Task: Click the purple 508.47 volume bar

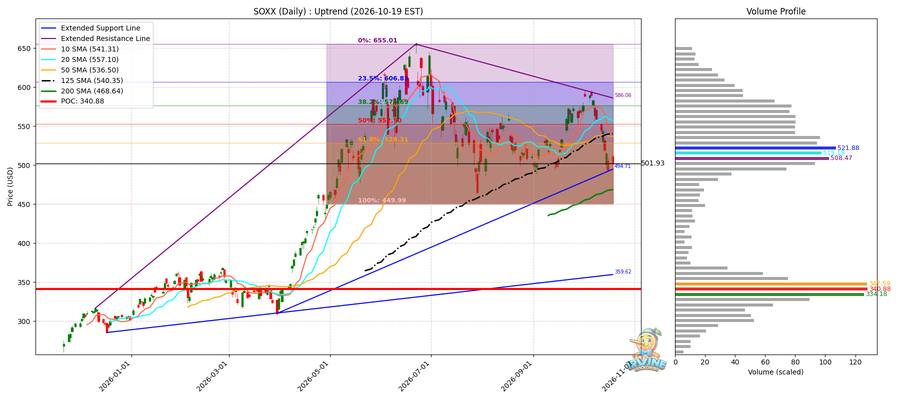Action: pyautogui.click(x=752, y=158)
